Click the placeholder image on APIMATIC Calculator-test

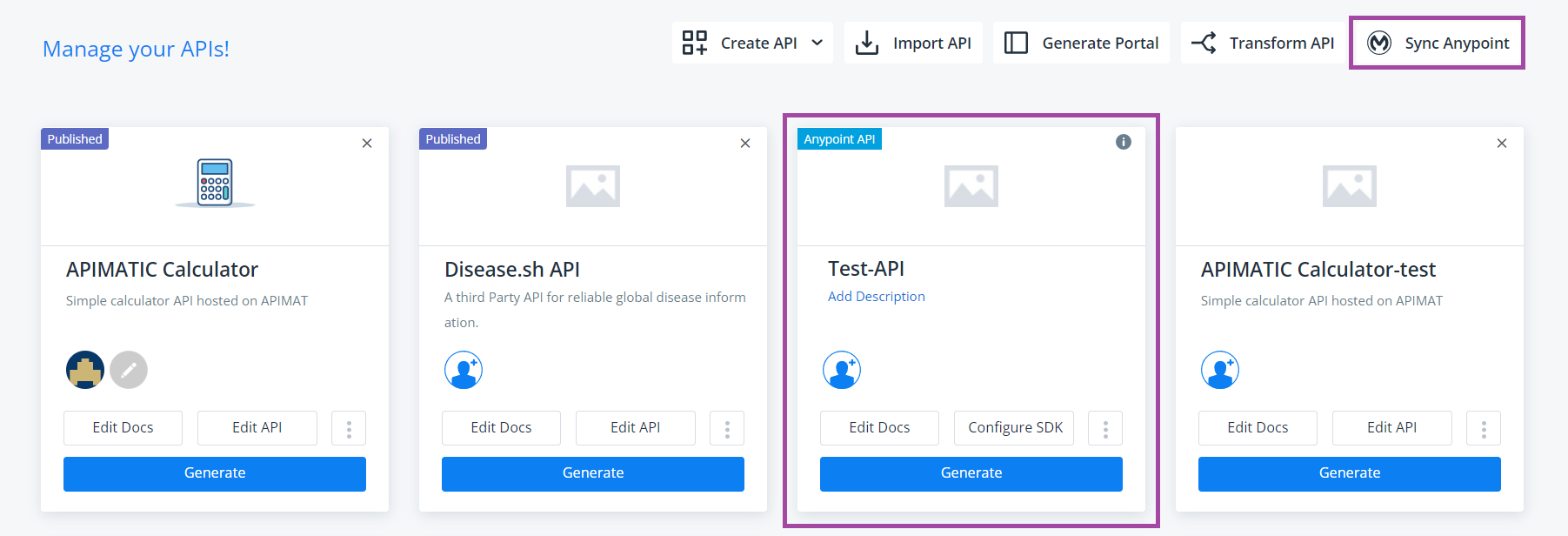click(1350, 186)
